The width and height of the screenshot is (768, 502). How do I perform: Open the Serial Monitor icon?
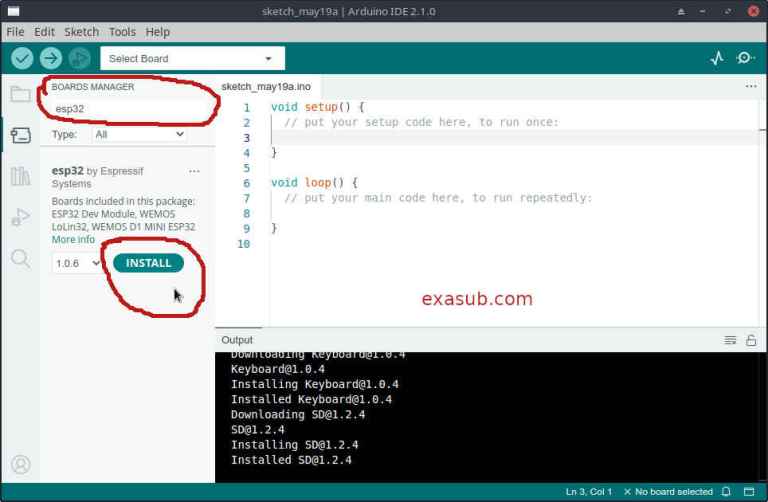pyautogui.click(x=745, y=58)
